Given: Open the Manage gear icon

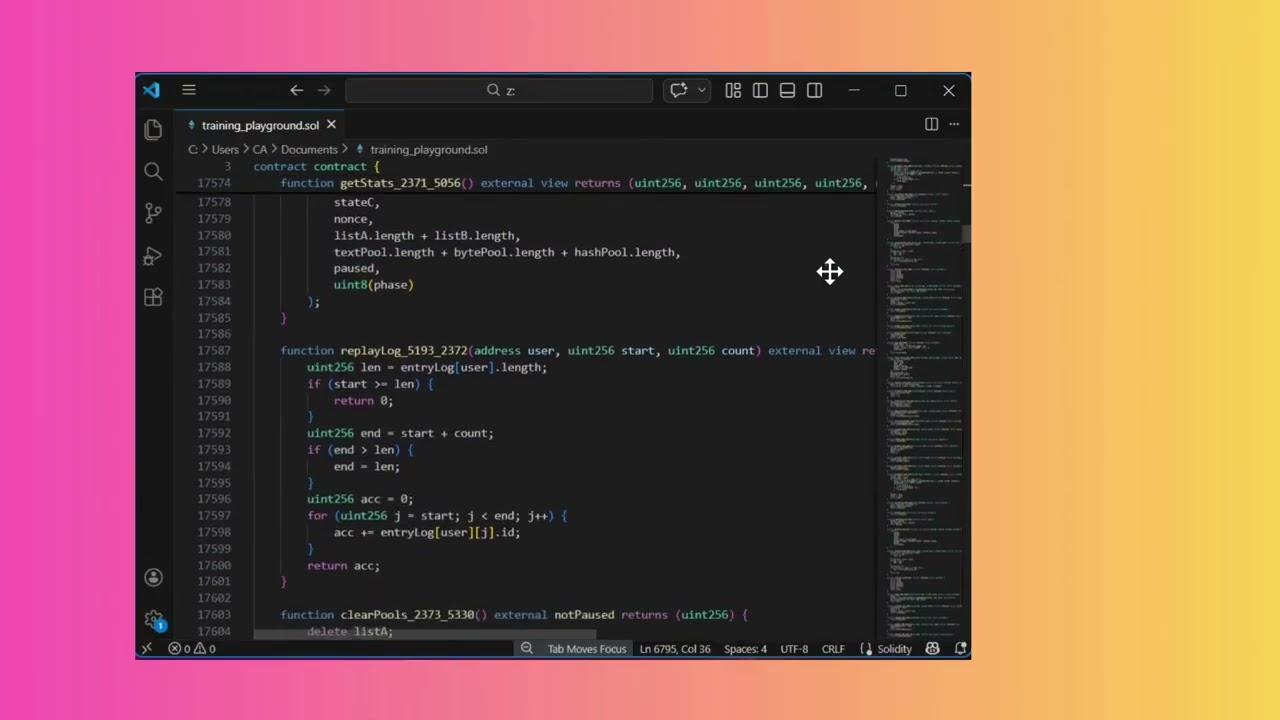Looking at the screenshot, I should pos(153,620).
